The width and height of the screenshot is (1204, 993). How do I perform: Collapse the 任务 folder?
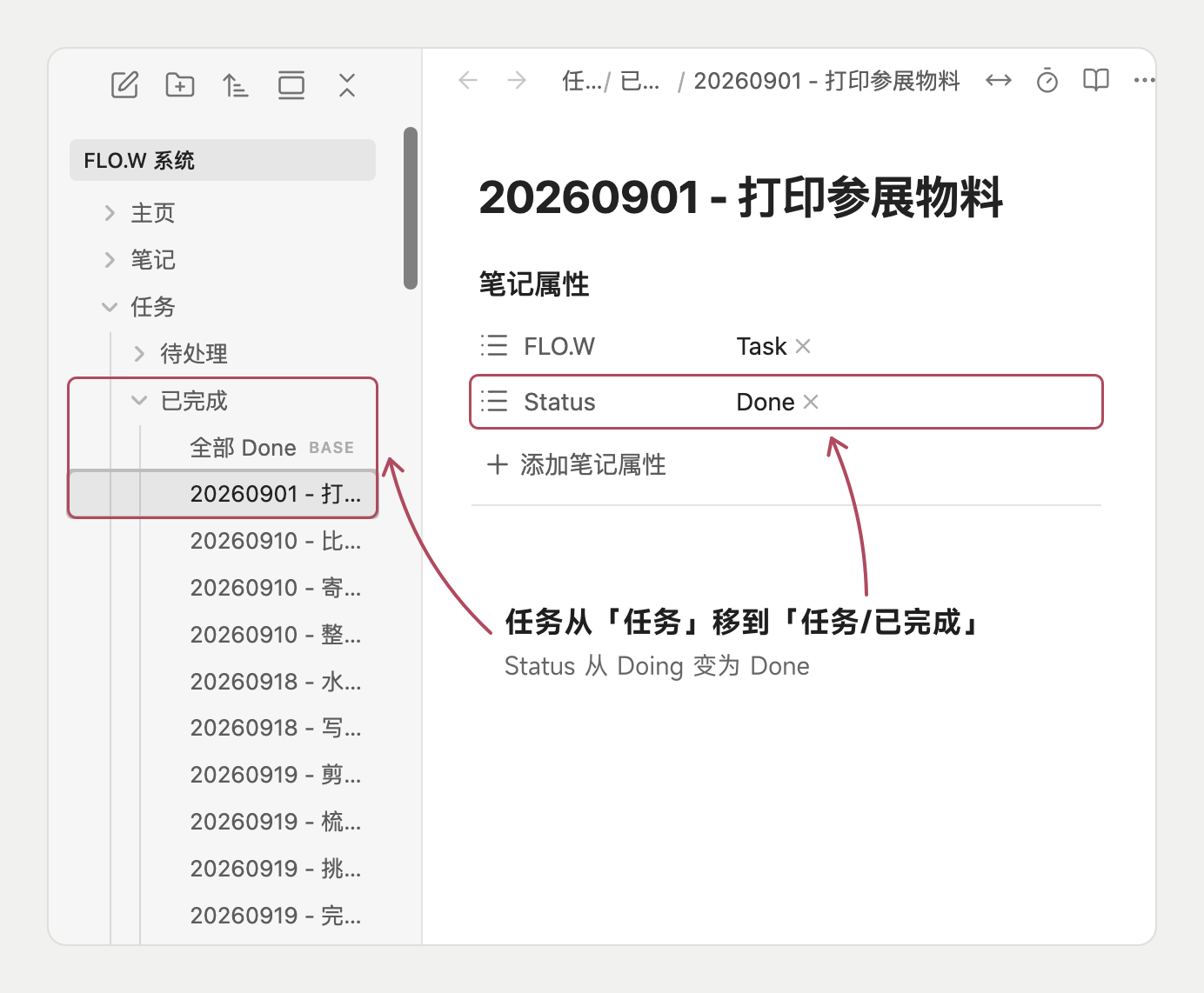(110, 307)
